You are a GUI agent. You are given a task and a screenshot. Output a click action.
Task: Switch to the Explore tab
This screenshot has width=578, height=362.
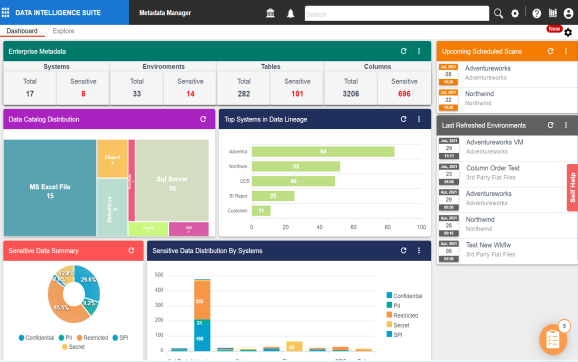pyautogui.click(x=63, y=31)
